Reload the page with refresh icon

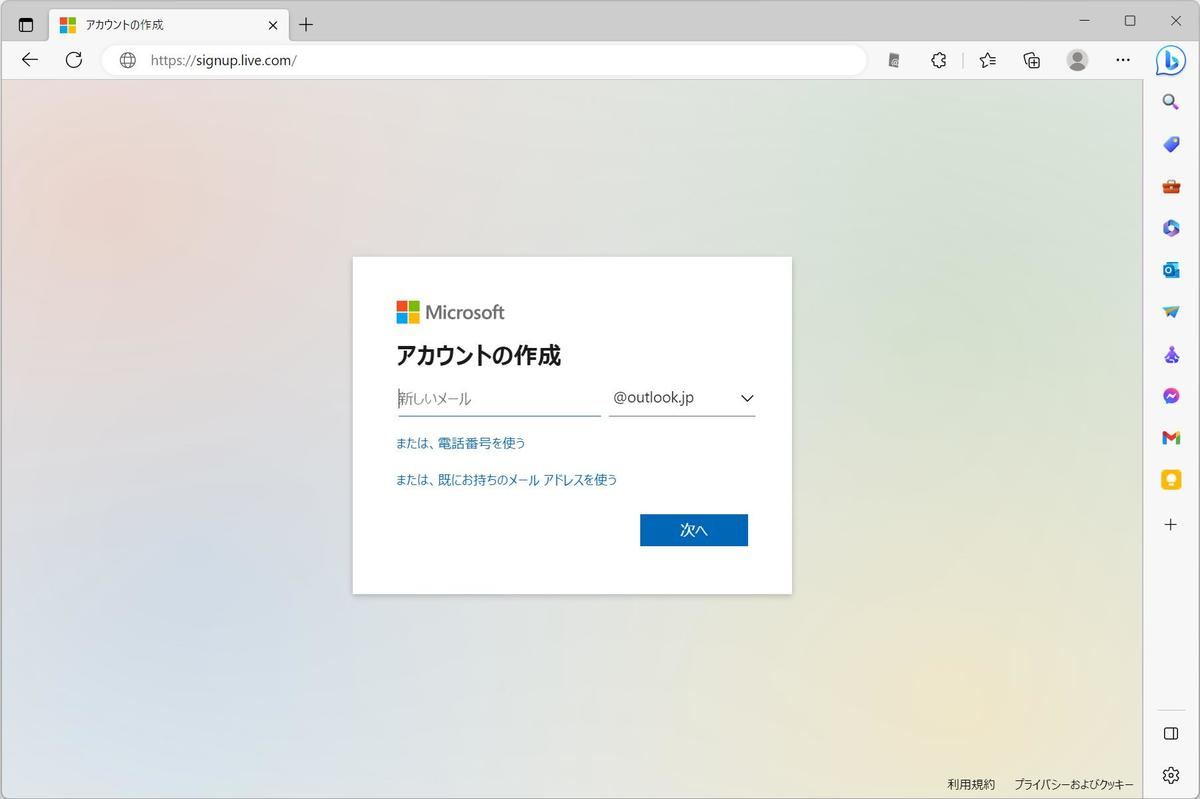pyautogui.click(x=74, y=60)
